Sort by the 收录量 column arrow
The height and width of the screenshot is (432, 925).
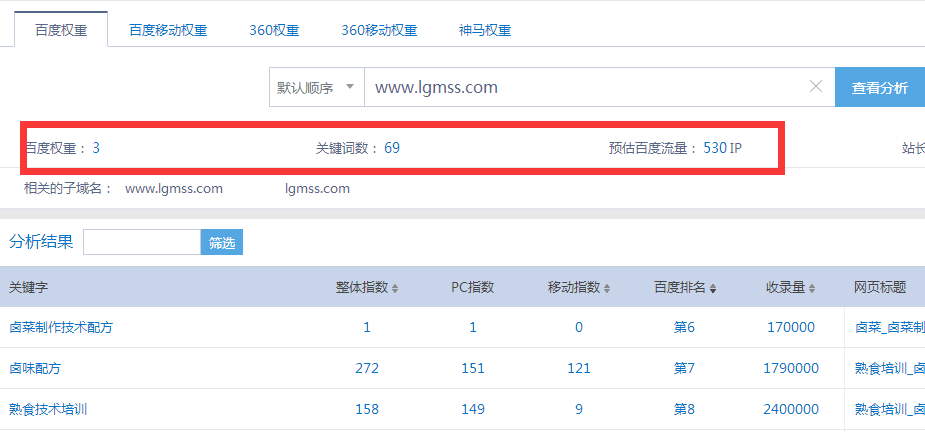[x=812, y=289]
